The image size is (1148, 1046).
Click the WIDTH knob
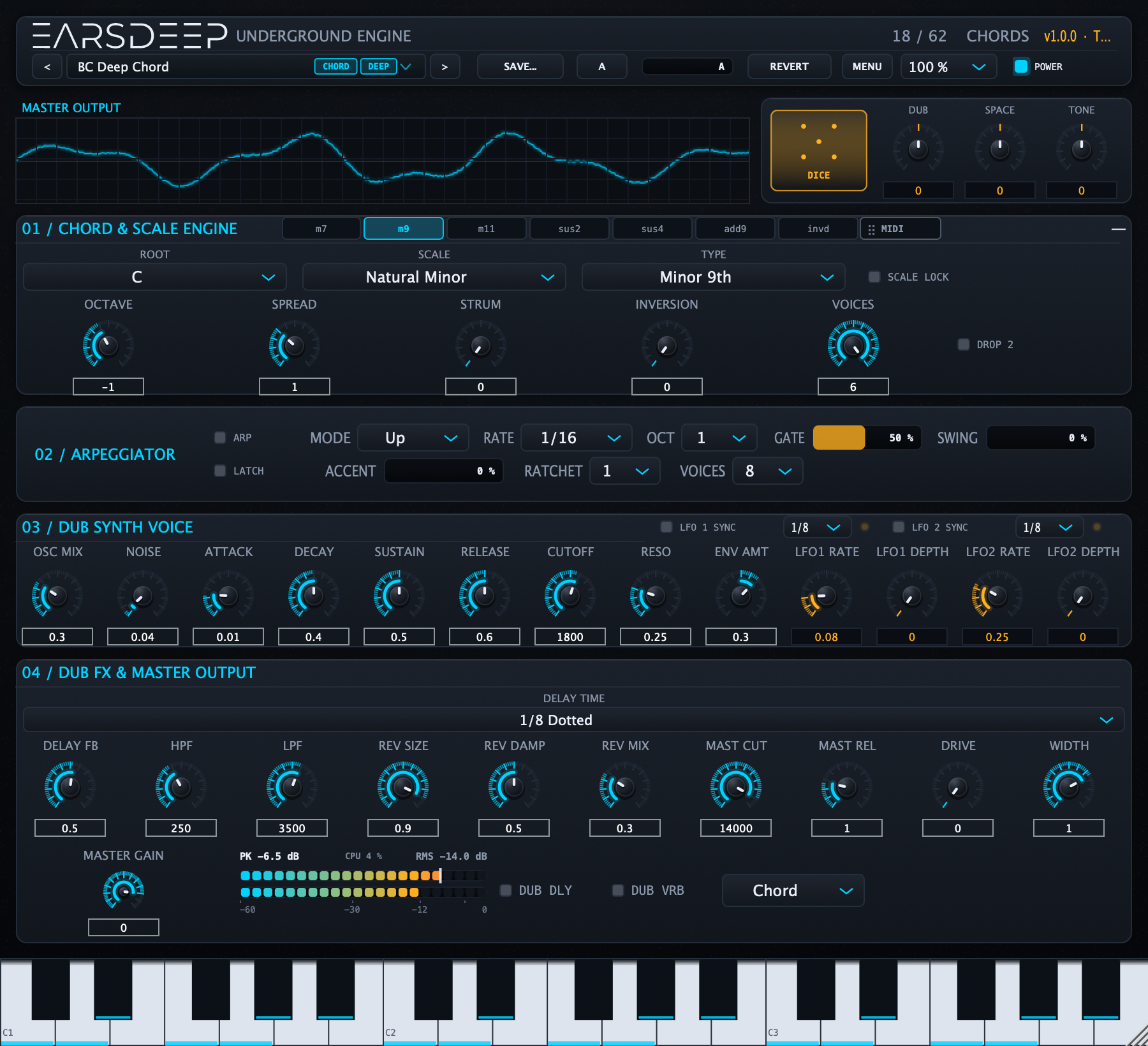point(1068,787)
